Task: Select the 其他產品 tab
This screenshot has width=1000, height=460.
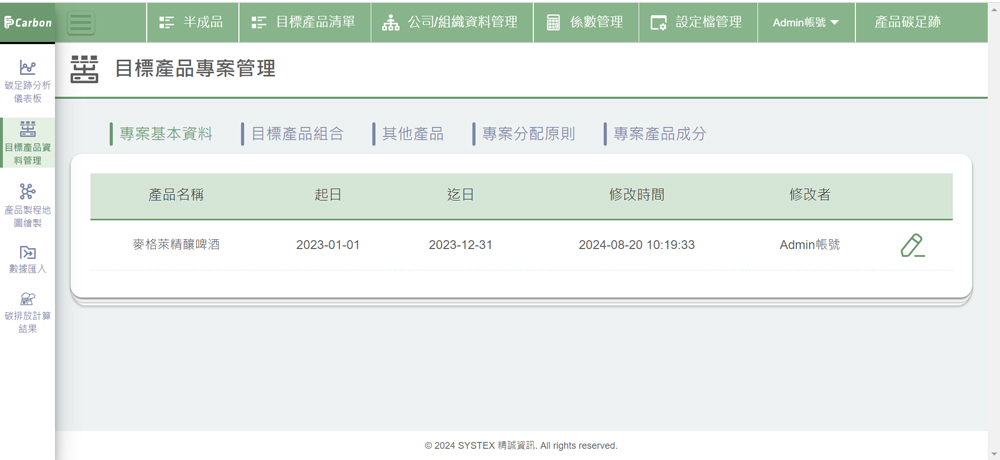Action: [412, 134]
